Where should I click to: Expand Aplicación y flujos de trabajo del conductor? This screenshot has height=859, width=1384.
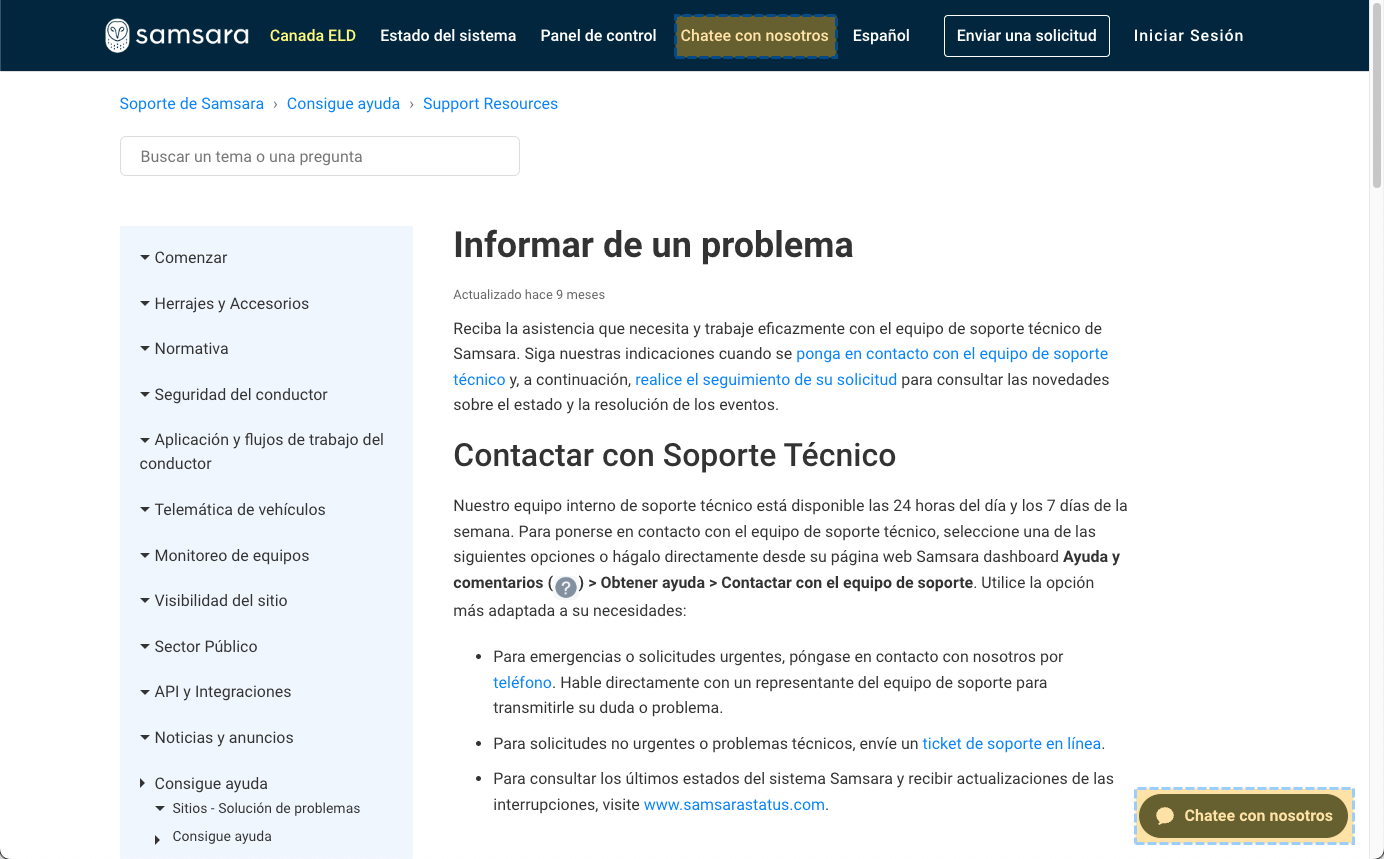pos(262,451)
